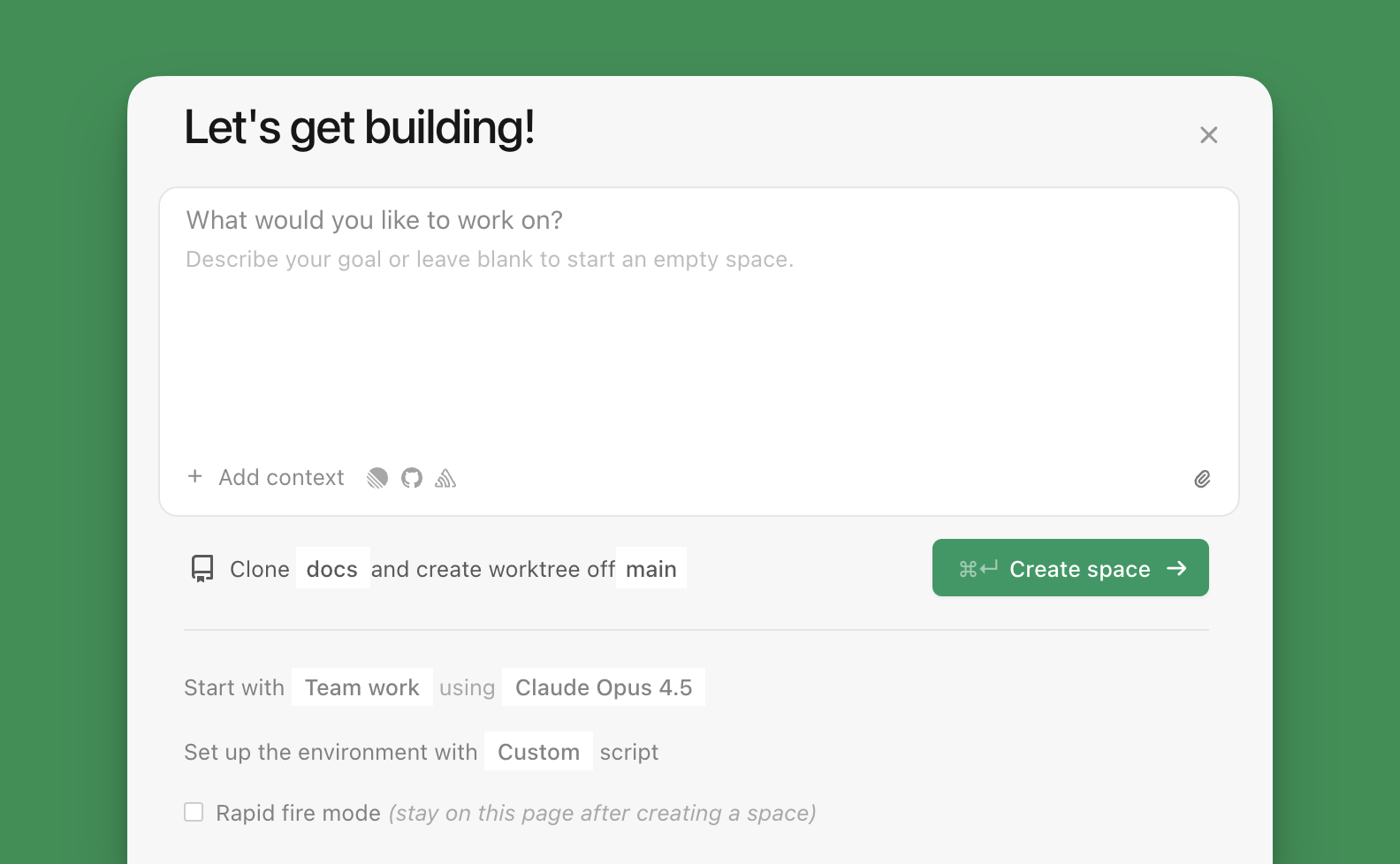Viewport: 1400px width, 864px height.
Task: Click the Rapid fire mode label text
Action: pos(299,813)
